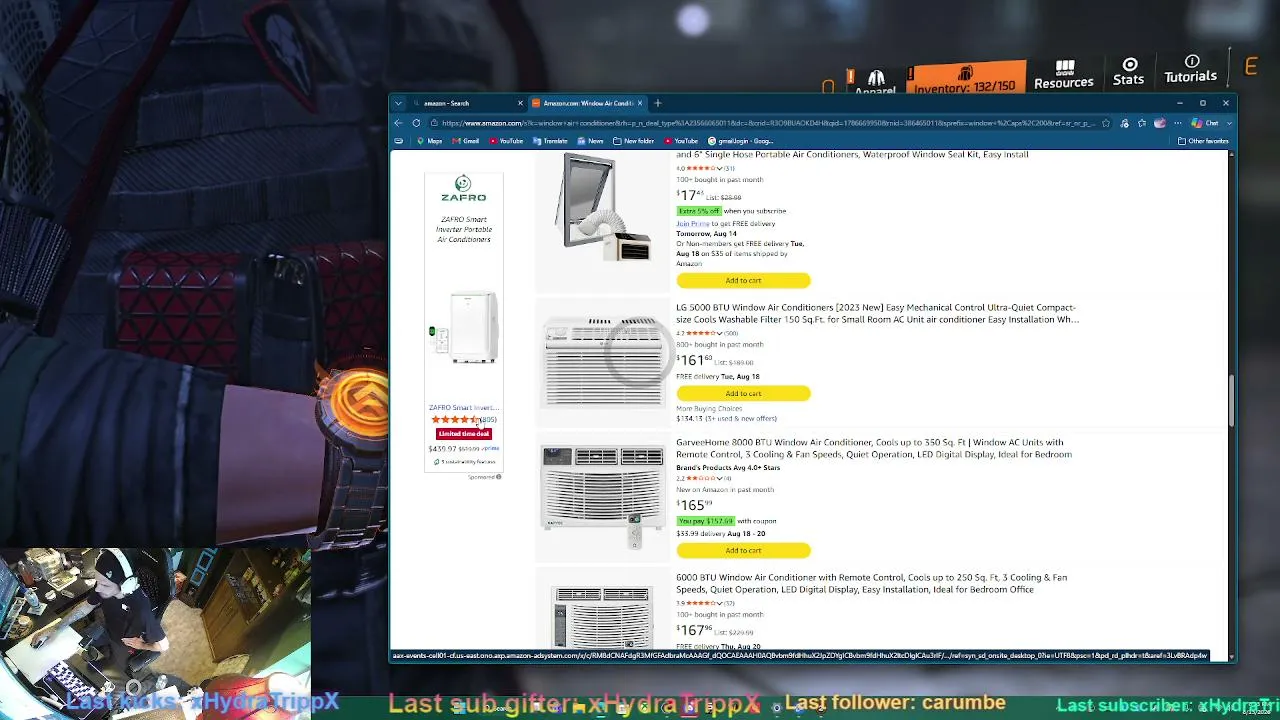Screen dimensions: 1280x720
Task: Click the ZAFRO brand logo in sidebar ad
Action: tap(463, 189)
